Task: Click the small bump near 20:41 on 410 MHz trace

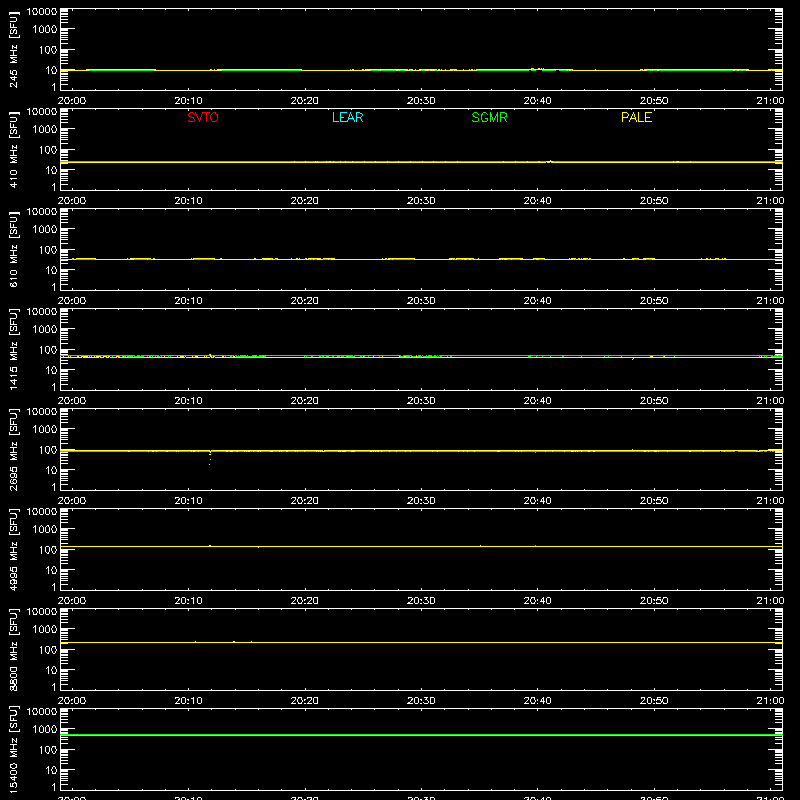Action: click(549, 161)
